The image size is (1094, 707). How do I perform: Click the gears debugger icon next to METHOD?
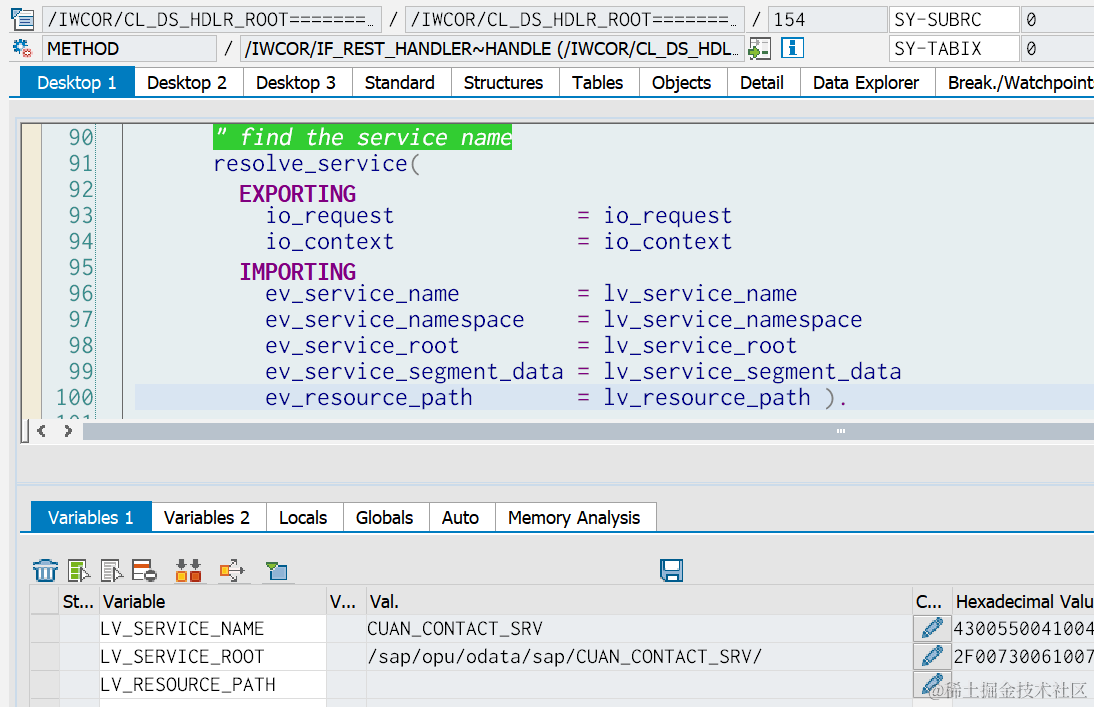[22, 48]
